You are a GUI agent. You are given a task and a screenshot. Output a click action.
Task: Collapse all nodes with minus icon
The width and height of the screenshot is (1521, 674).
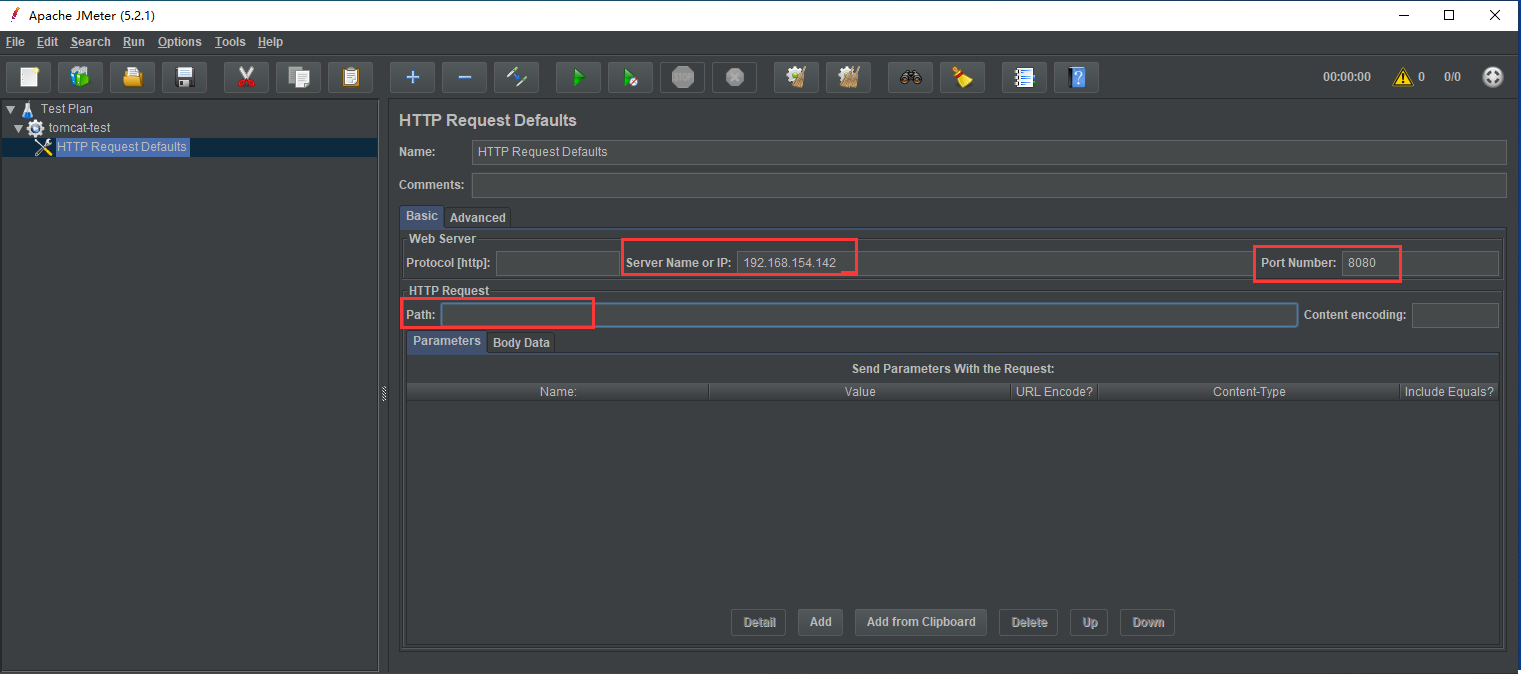(x=464, y=77)
